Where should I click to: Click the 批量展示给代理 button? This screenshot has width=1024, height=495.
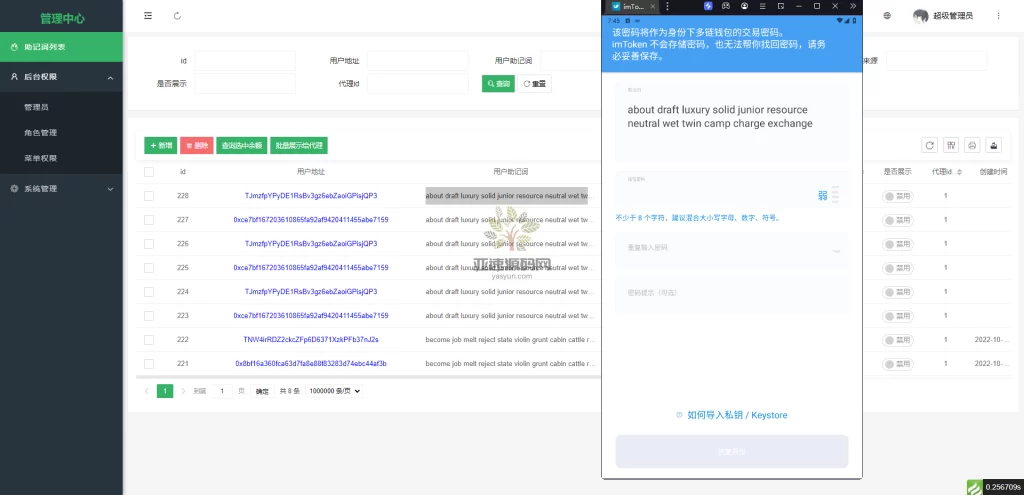pos(299,146)
